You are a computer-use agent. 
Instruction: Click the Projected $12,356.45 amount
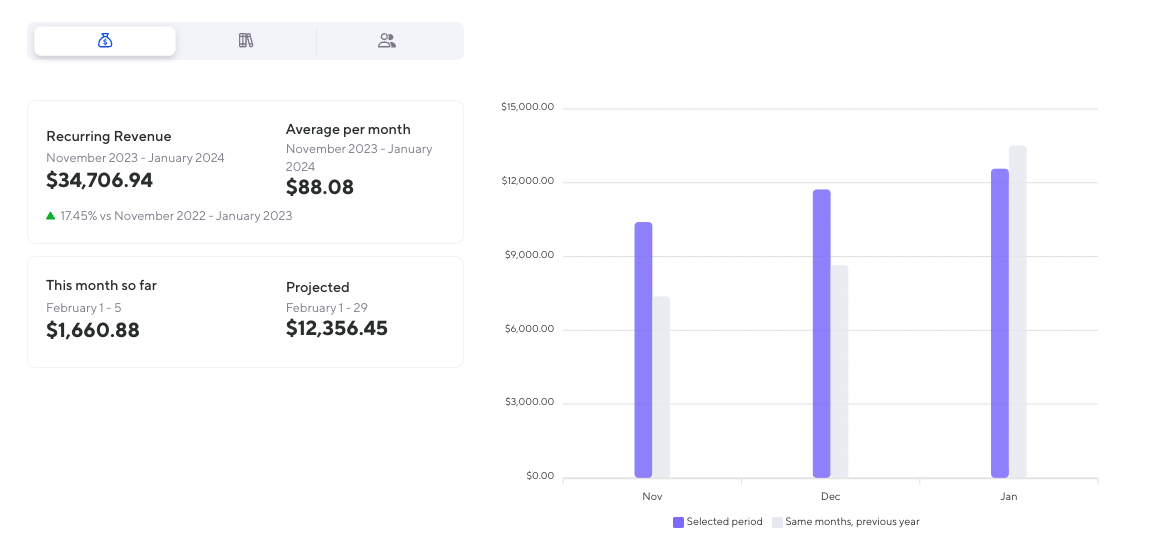pos(337,329)
